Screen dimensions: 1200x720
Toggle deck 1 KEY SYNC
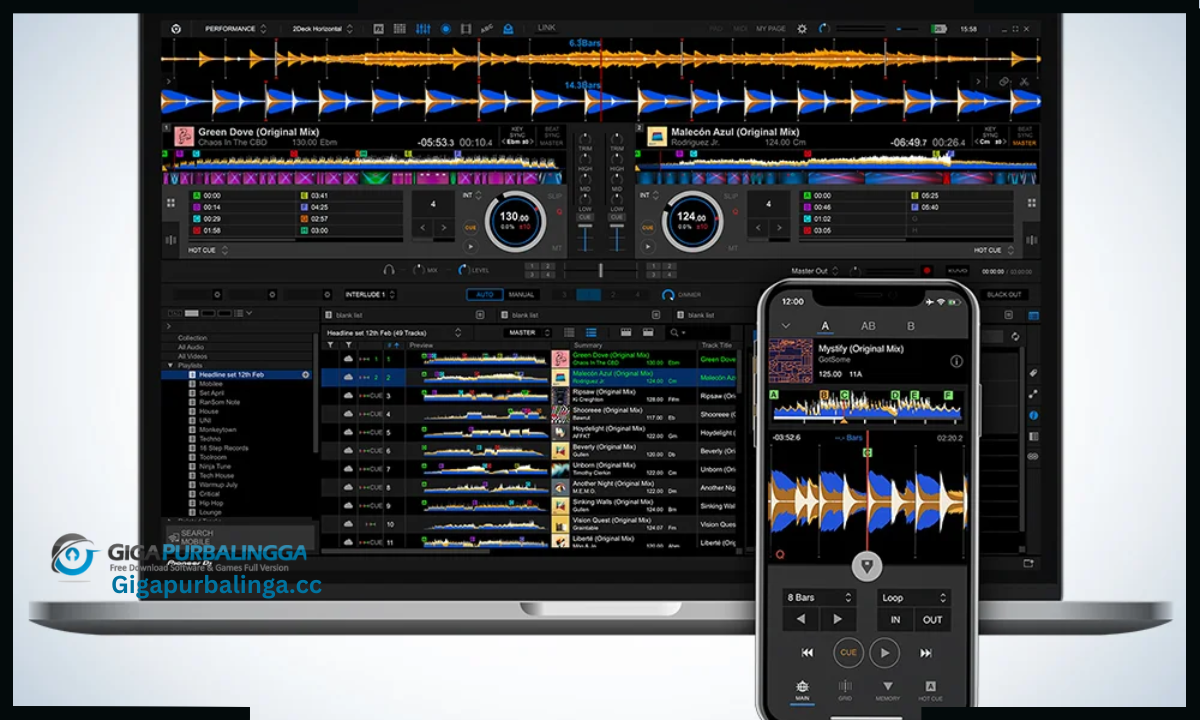(x=517, y=136)
